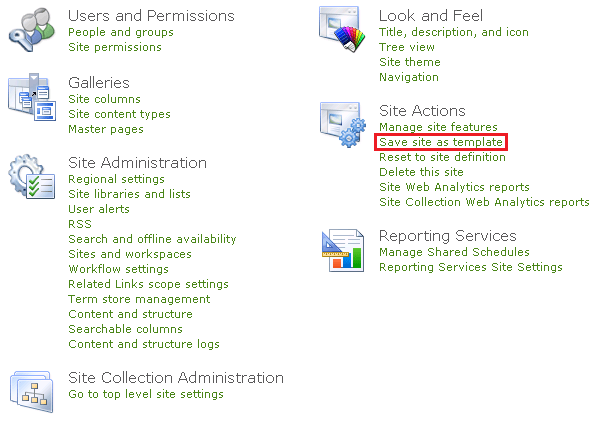Image resolution: width=602 pixels, height=429 pixels.
Task: Open User alerts link
Action: click(99, 209)
